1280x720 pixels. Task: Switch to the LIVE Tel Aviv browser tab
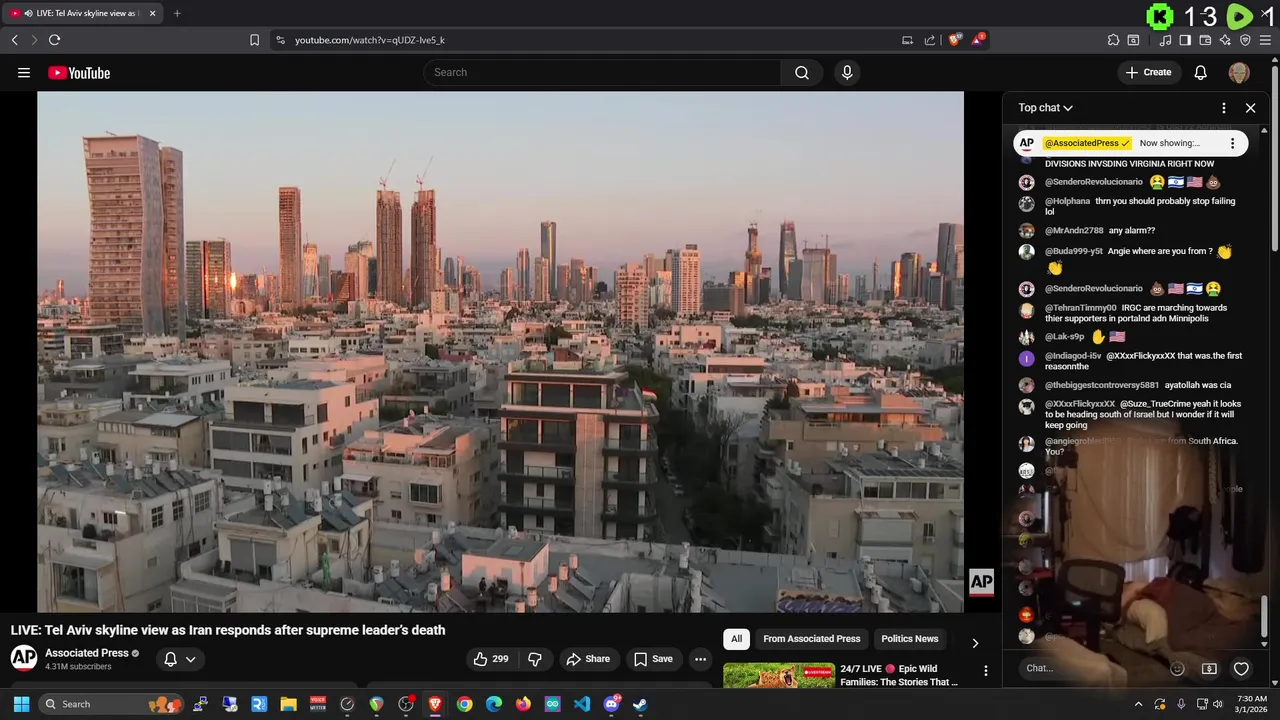(x=84, y=13)
